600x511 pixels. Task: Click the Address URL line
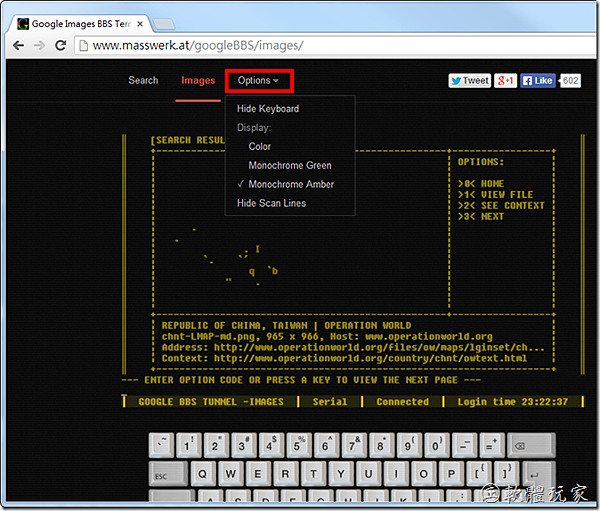352,348
